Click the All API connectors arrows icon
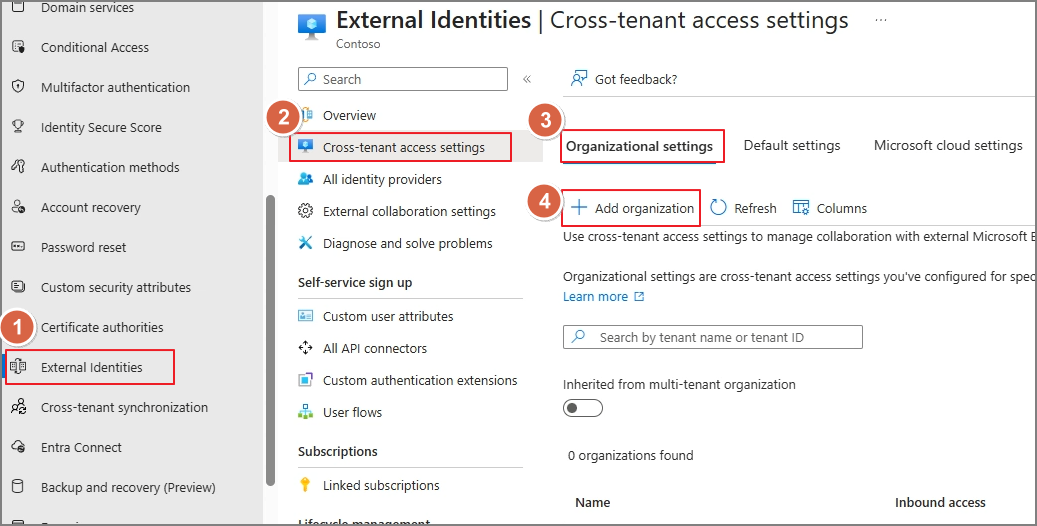Image resolution: width=1037 pixels, height=526 pixels. pos(306,347)
